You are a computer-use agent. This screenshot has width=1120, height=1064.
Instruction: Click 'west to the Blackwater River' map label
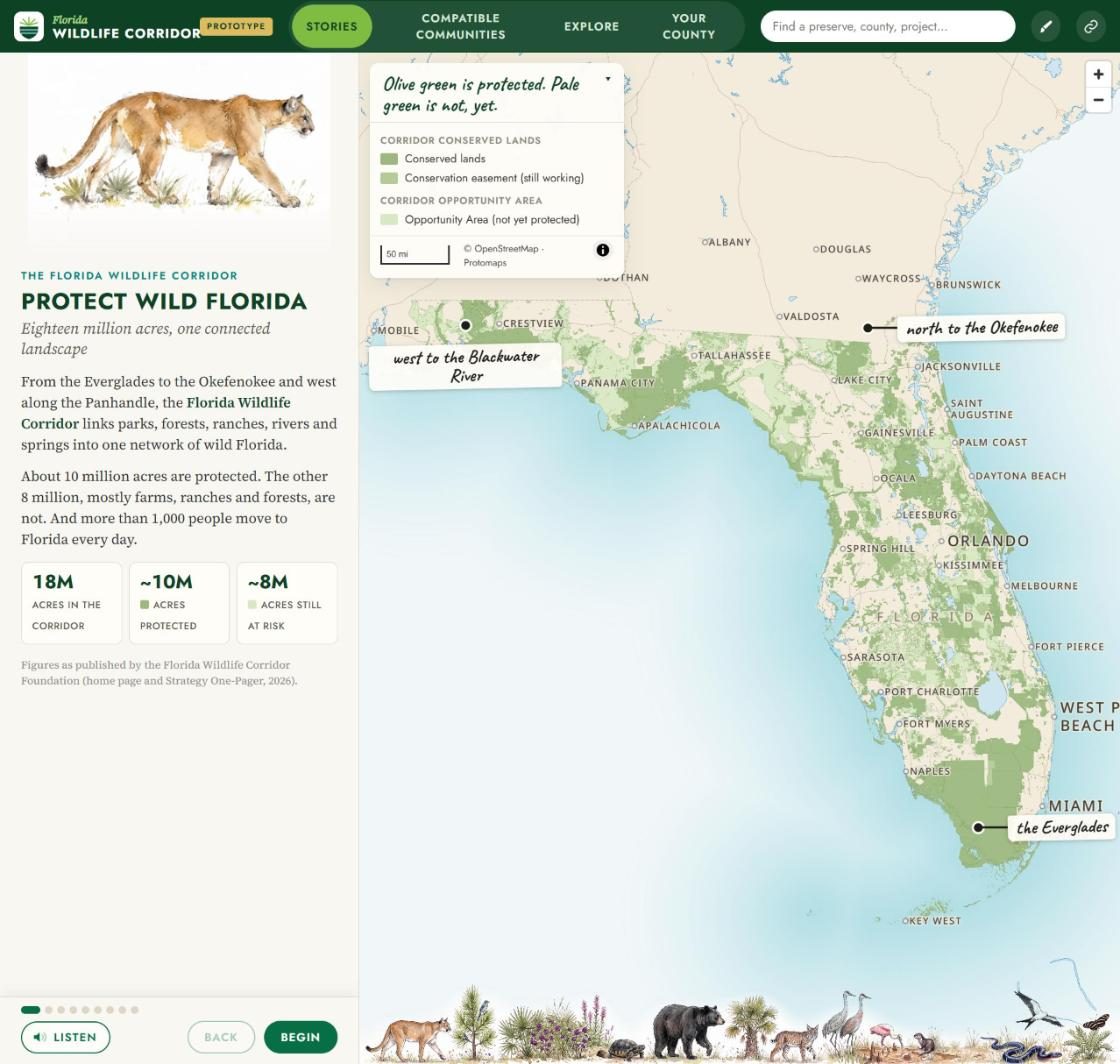click(466, 366)
